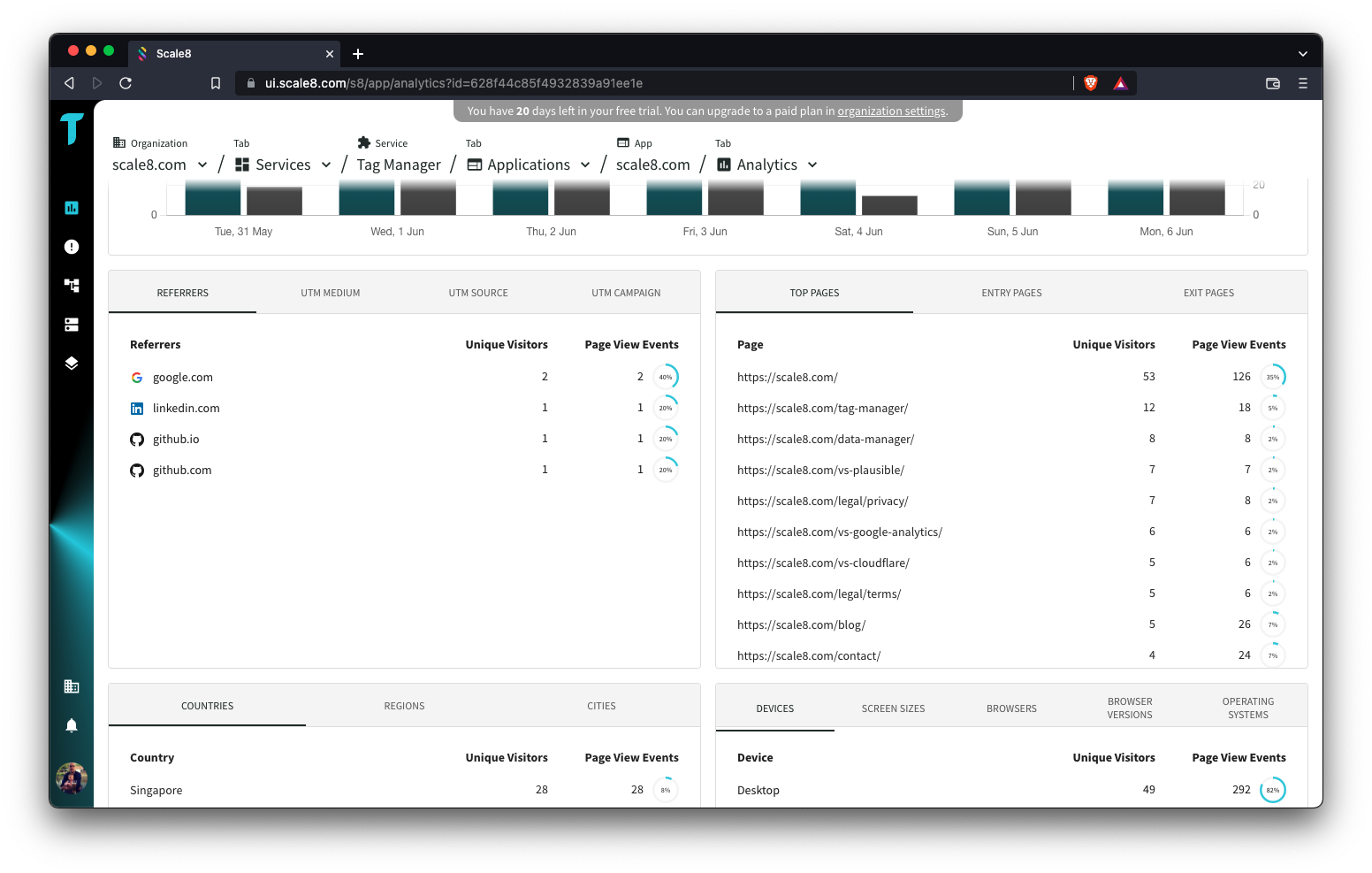Click the Tag Manager breadcrumb

[x=399, y=165]
